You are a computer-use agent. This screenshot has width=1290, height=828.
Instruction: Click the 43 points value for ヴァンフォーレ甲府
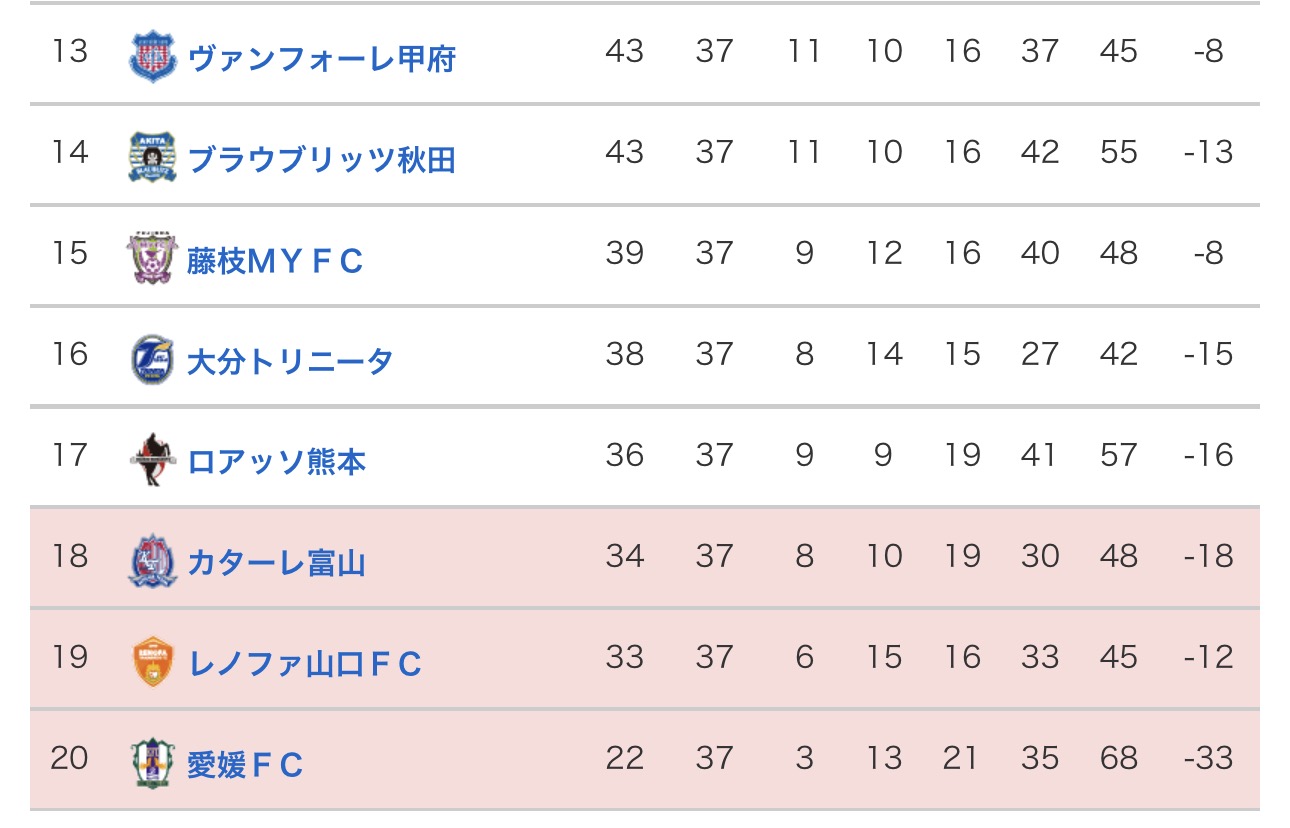click(x=624, y=51)
